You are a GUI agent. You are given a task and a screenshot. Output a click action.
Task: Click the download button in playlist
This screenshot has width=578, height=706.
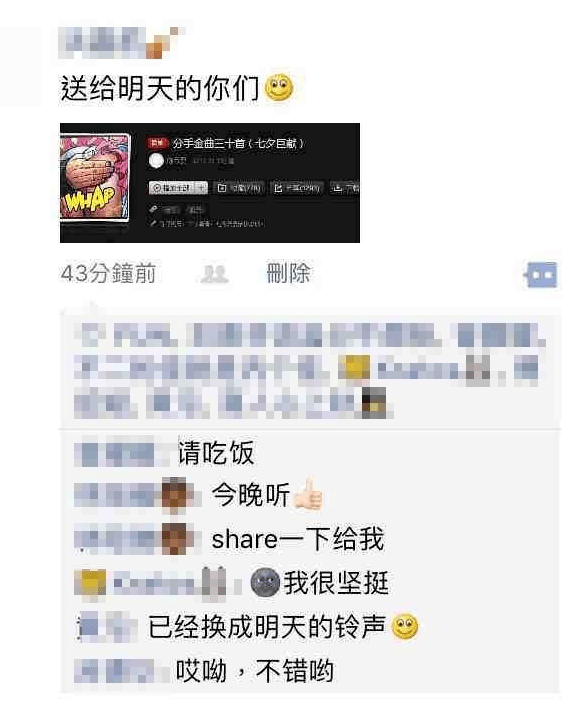click(x=345, y=188)
